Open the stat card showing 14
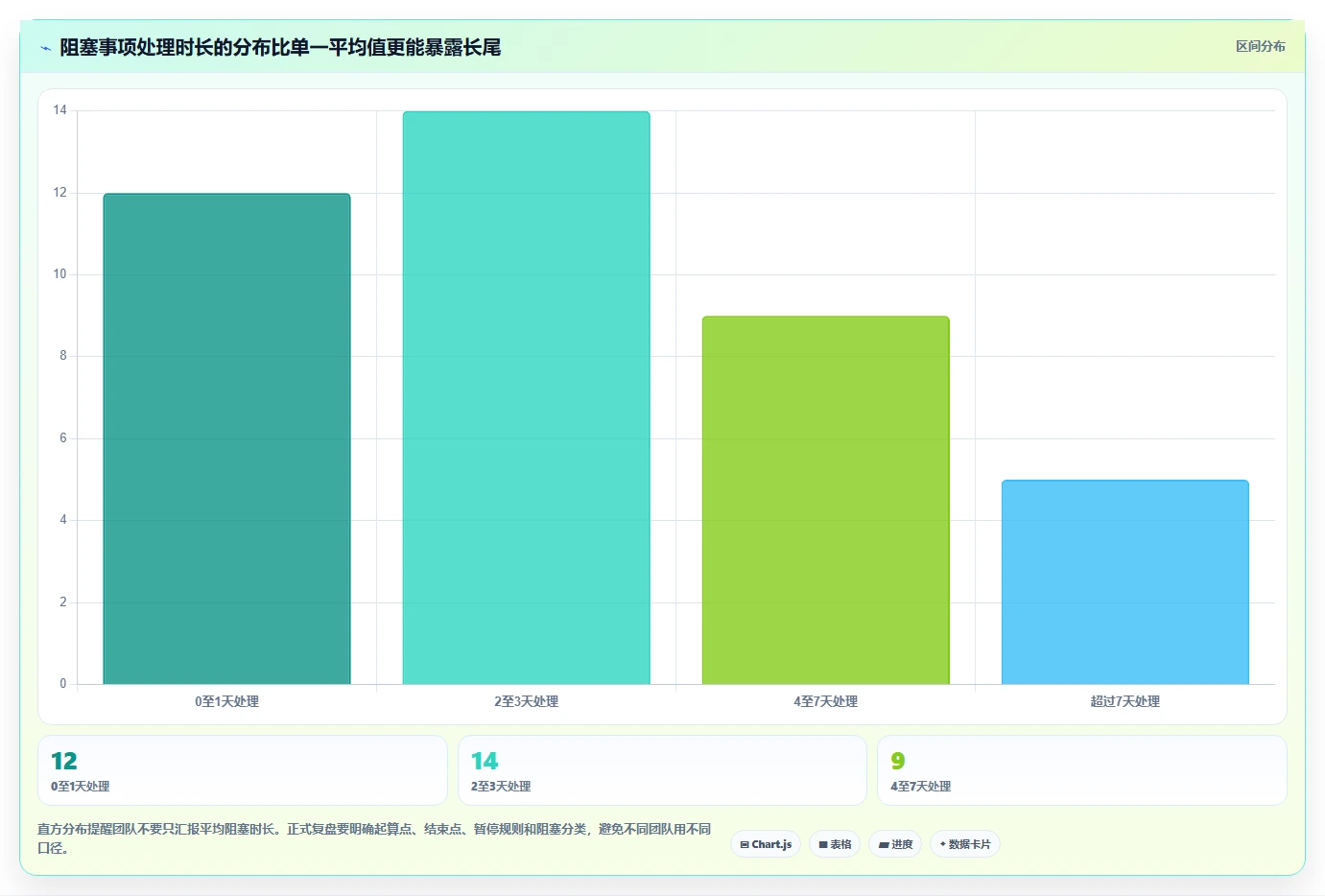This screenshot has height=896, width=1325. point(662,770)
